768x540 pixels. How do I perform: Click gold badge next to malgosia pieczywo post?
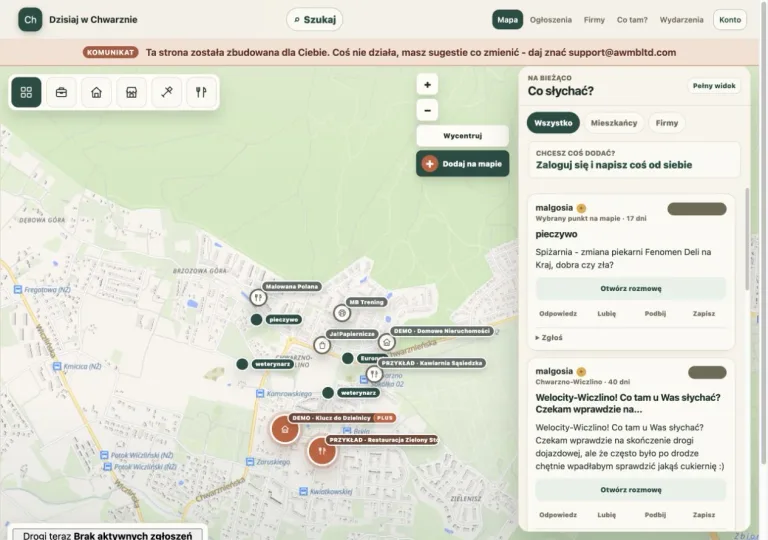tap(581, 208)
